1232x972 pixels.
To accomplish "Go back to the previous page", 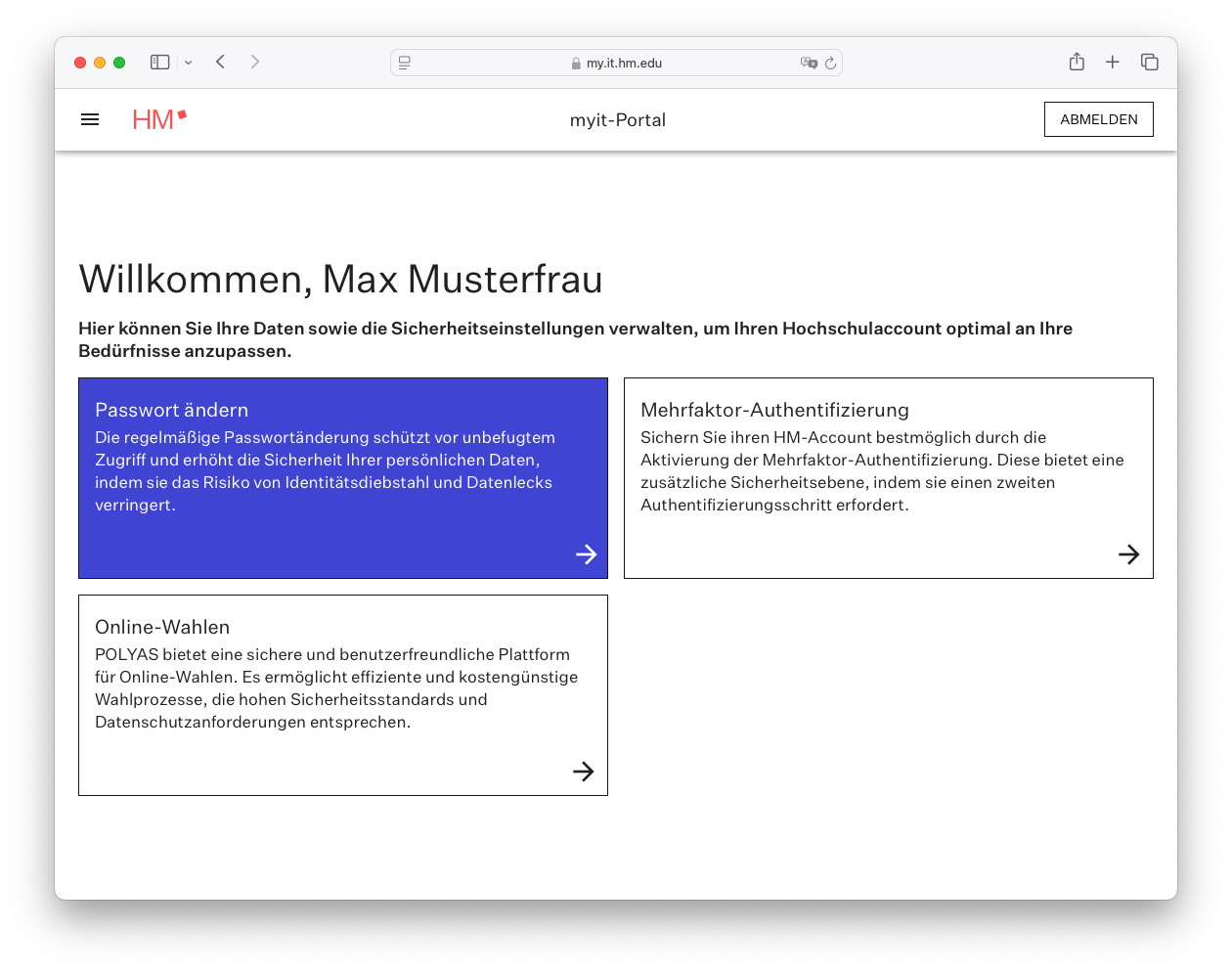I will (221, 63).
